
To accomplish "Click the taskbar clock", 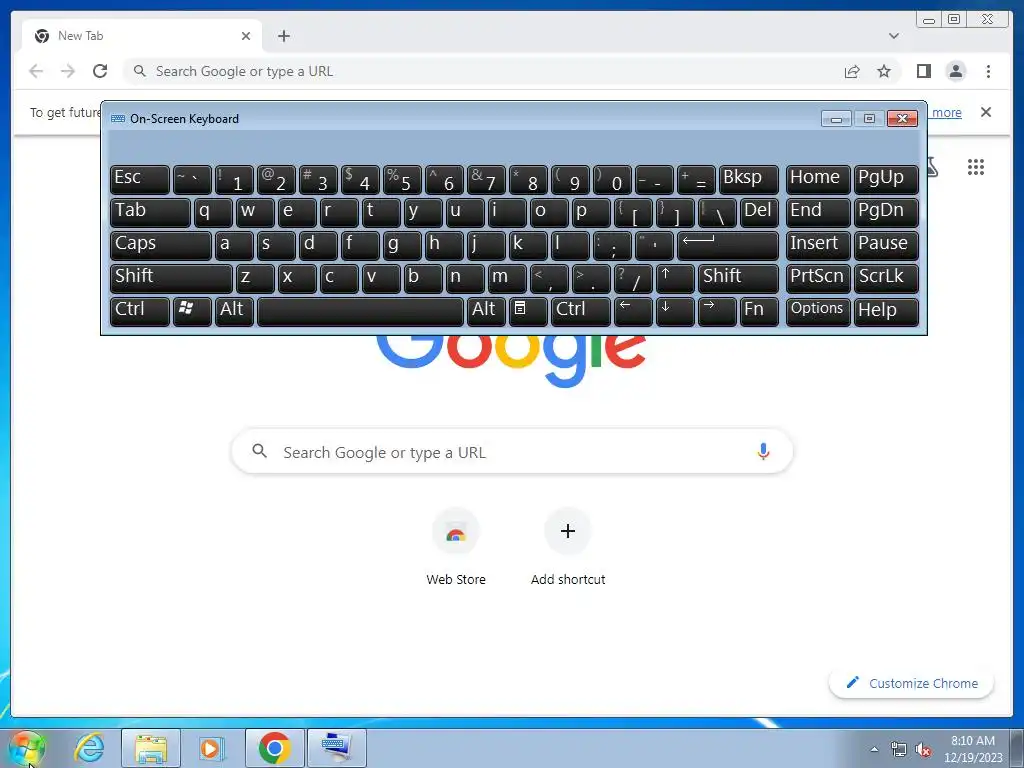I will [973, 749].
